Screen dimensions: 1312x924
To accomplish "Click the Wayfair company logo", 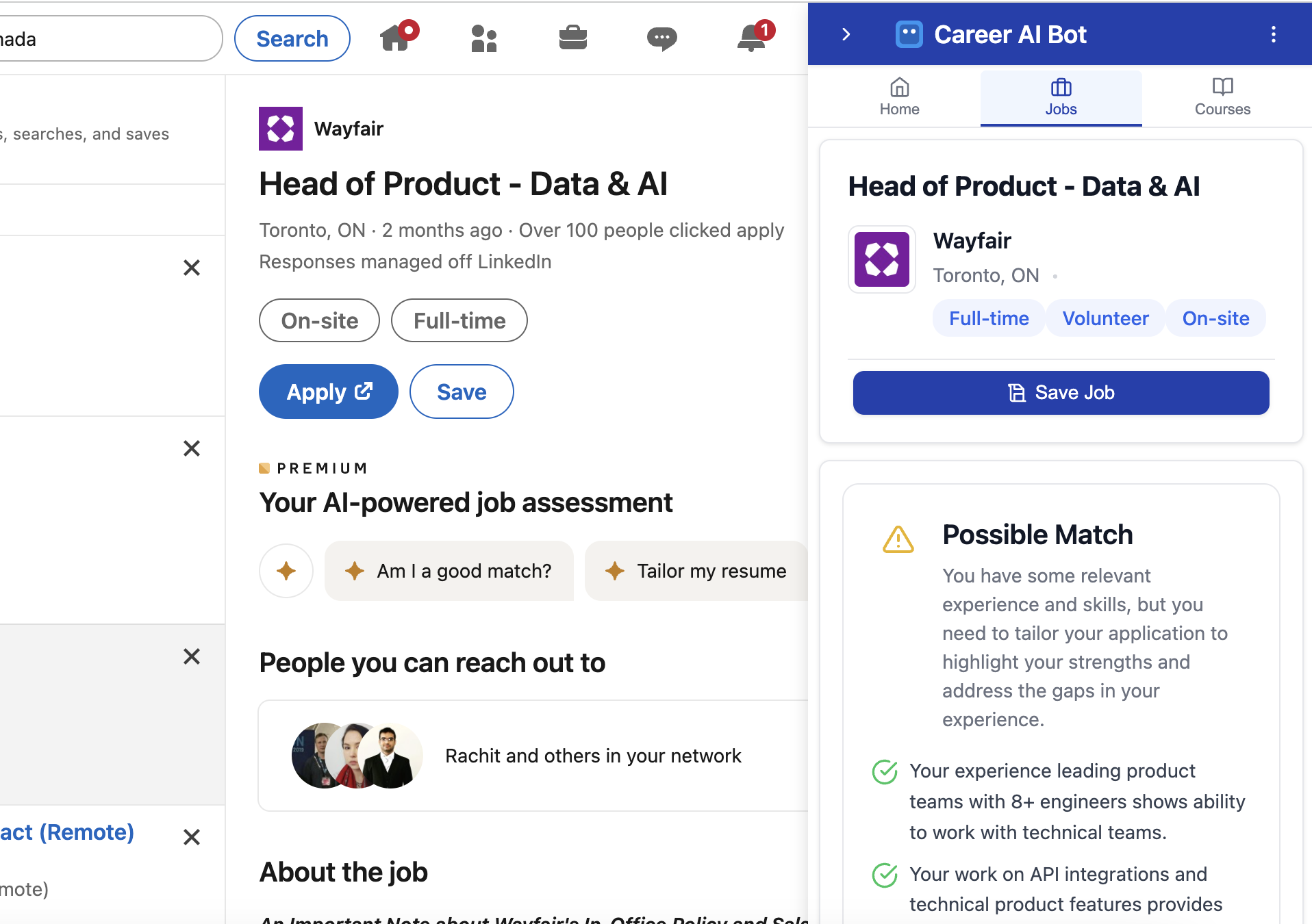I will coord(280,128).
